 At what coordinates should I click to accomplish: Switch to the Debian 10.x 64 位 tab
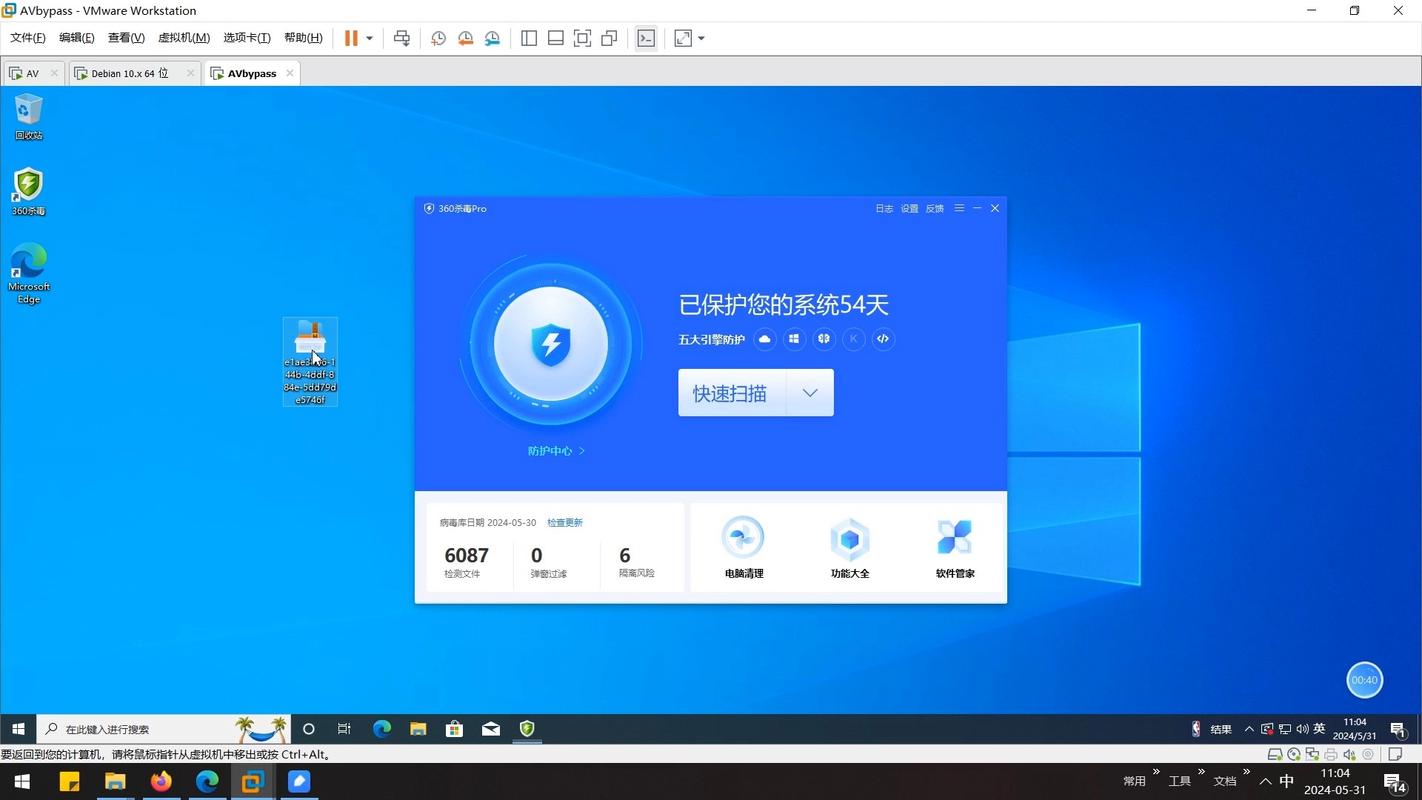[130, 73]
